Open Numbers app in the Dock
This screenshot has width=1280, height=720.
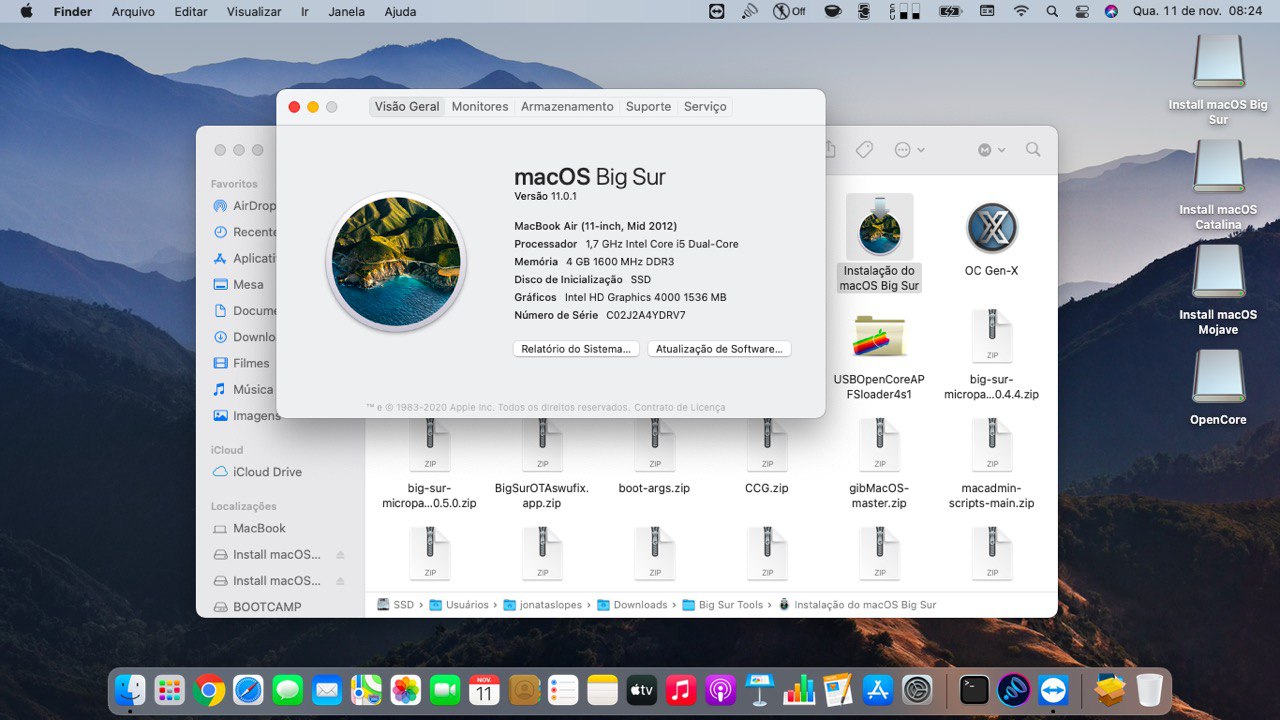(x=798, y=690)
